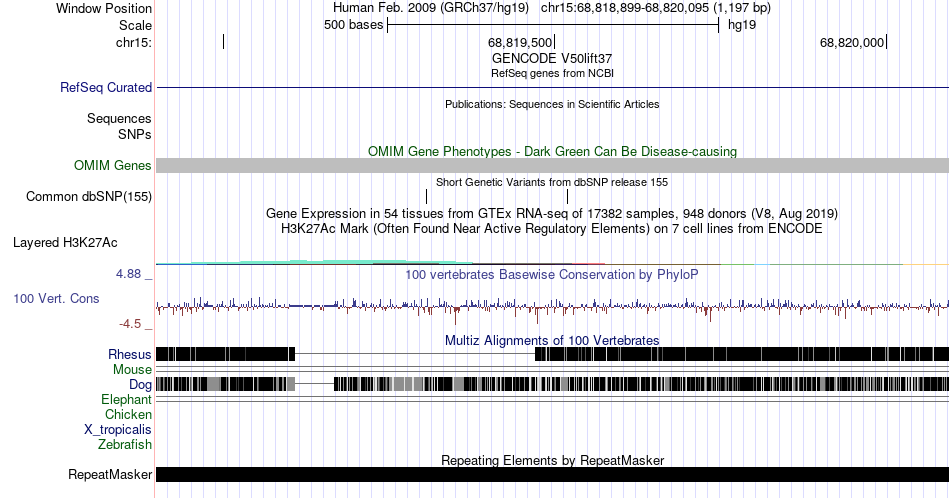Click 'Publications: Sequences in Scientific Articles' title

click(552, 104)
